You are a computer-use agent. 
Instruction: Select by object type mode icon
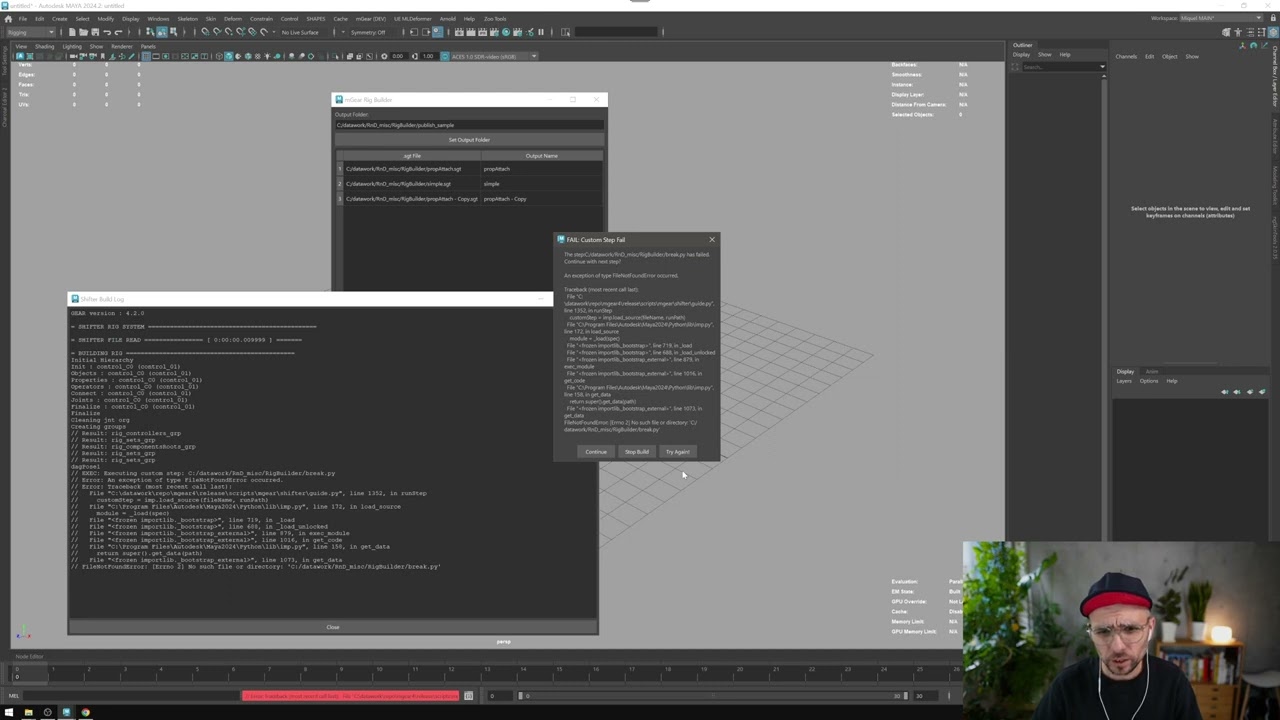tap(161, 32)
